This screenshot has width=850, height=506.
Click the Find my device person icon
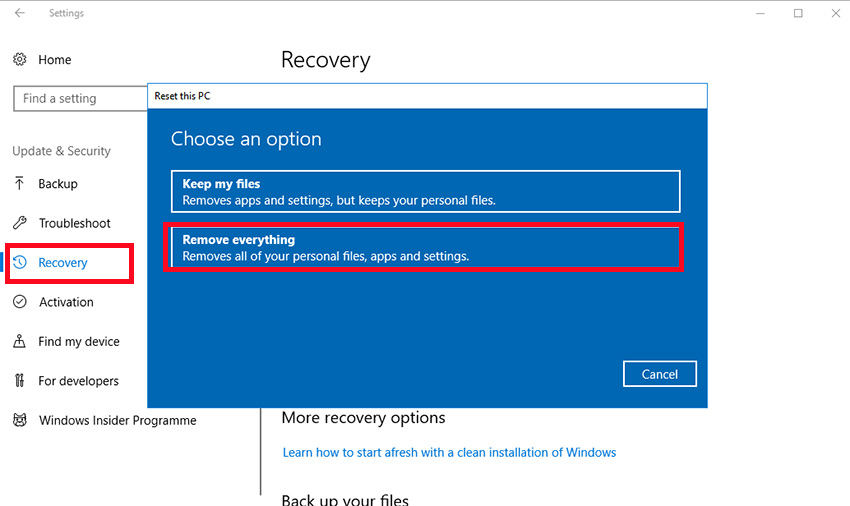[x=20, y=342]
